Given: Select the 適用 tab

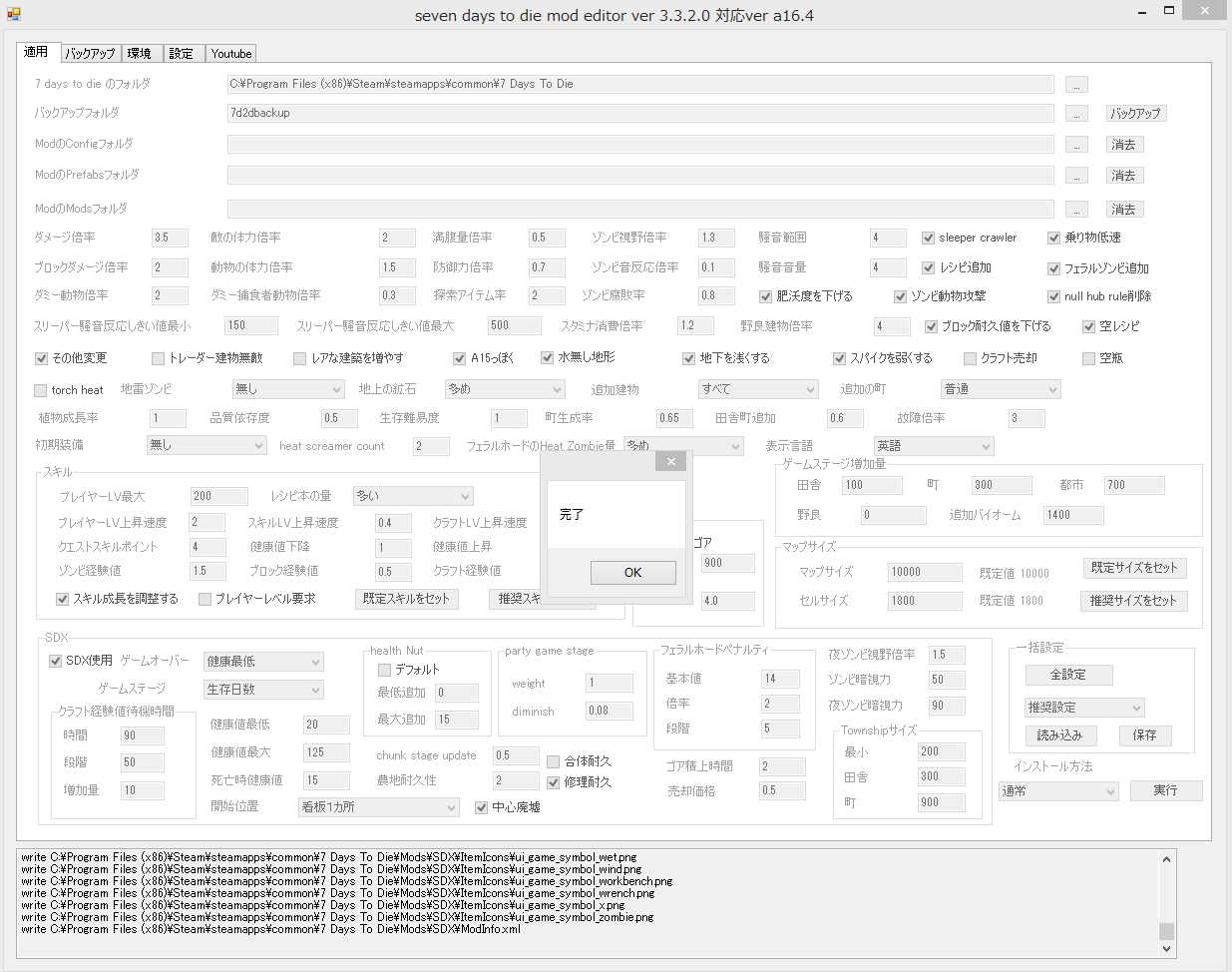Looking at the screenshot, I should pos(37,52).
